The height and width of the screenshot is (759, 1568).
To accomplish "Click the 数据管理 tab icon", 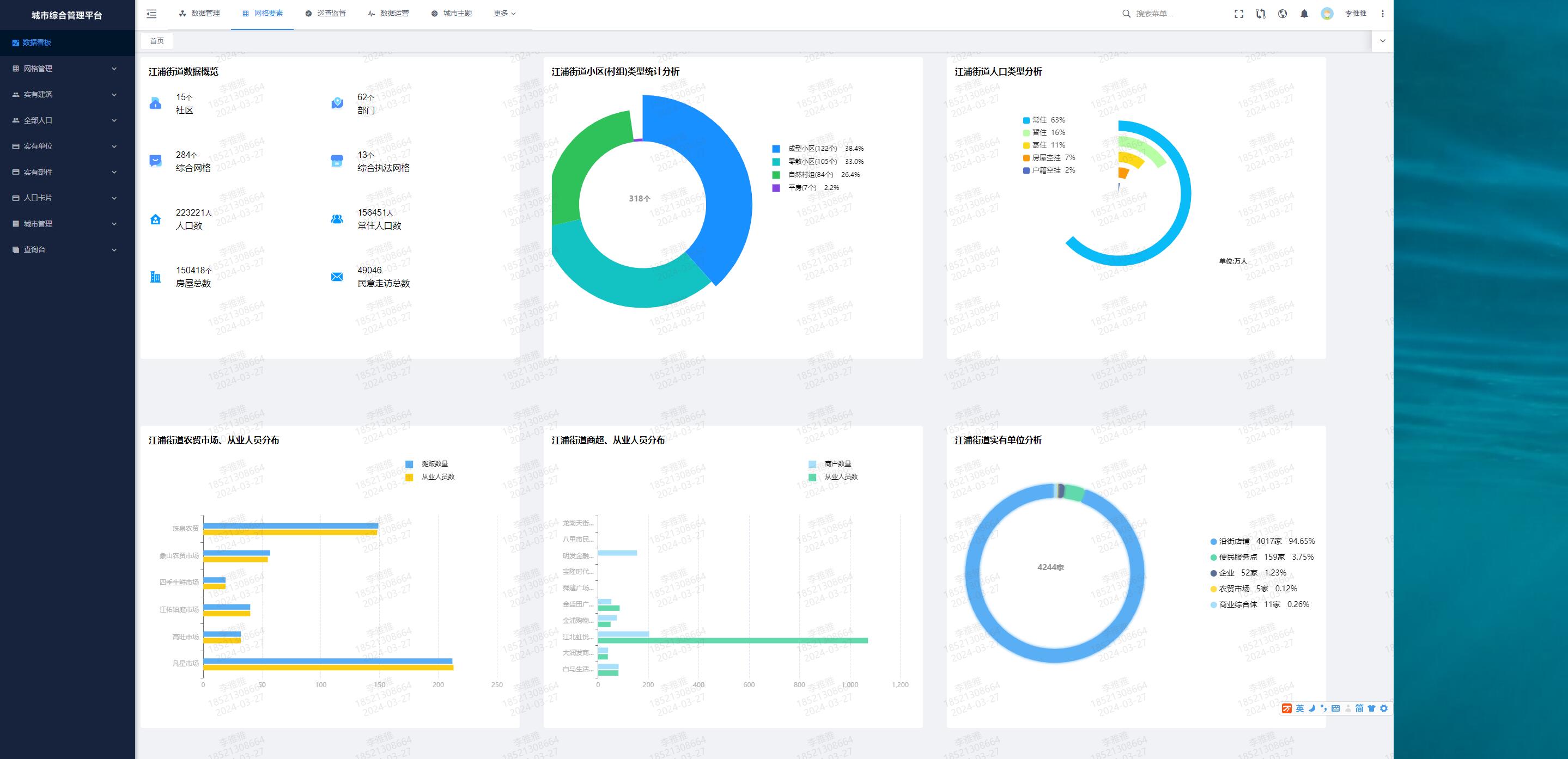I will (x=182, y=14).
